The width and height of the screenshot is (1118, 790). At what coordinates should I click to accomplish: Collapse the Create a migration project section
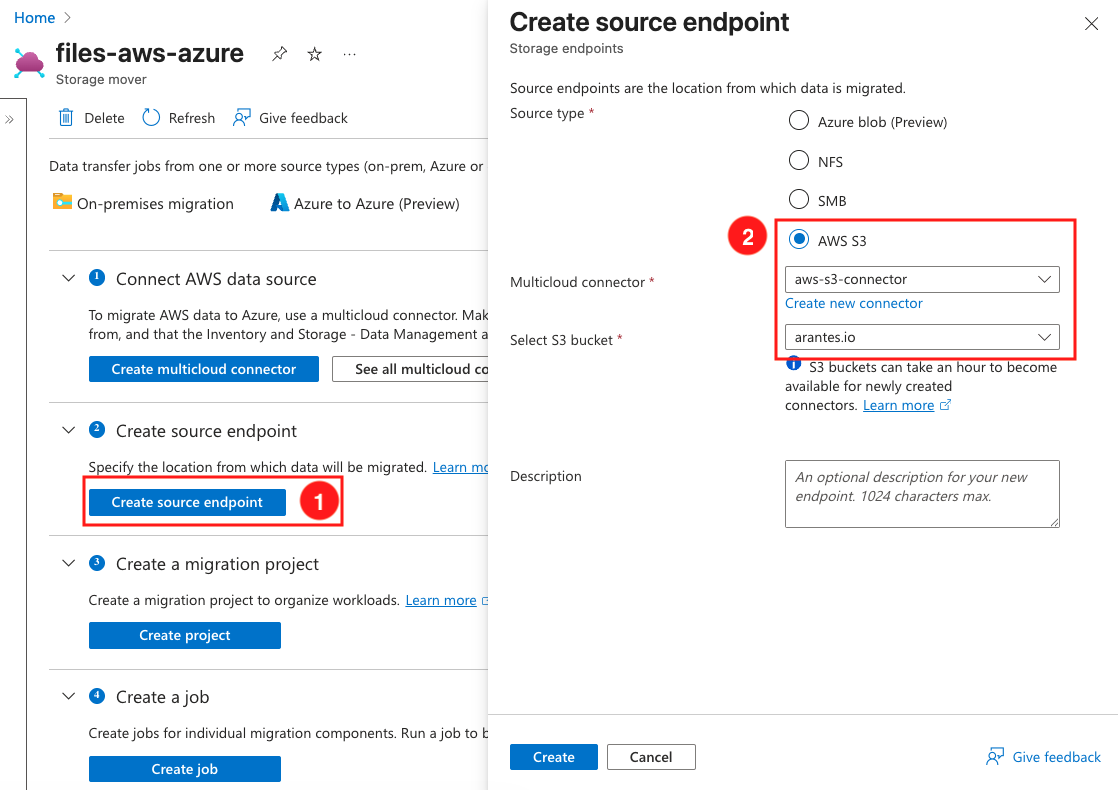(68, 564)
